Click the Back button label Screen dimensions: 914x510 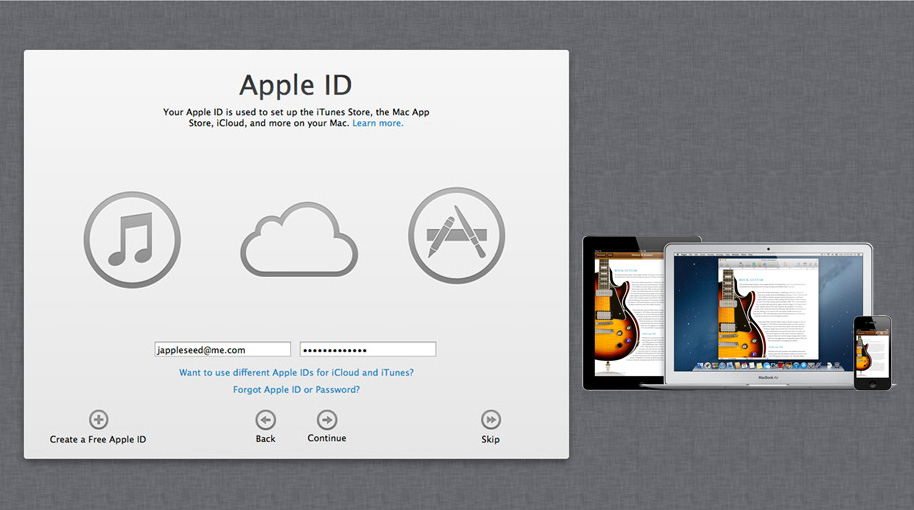tap(265, 439)
